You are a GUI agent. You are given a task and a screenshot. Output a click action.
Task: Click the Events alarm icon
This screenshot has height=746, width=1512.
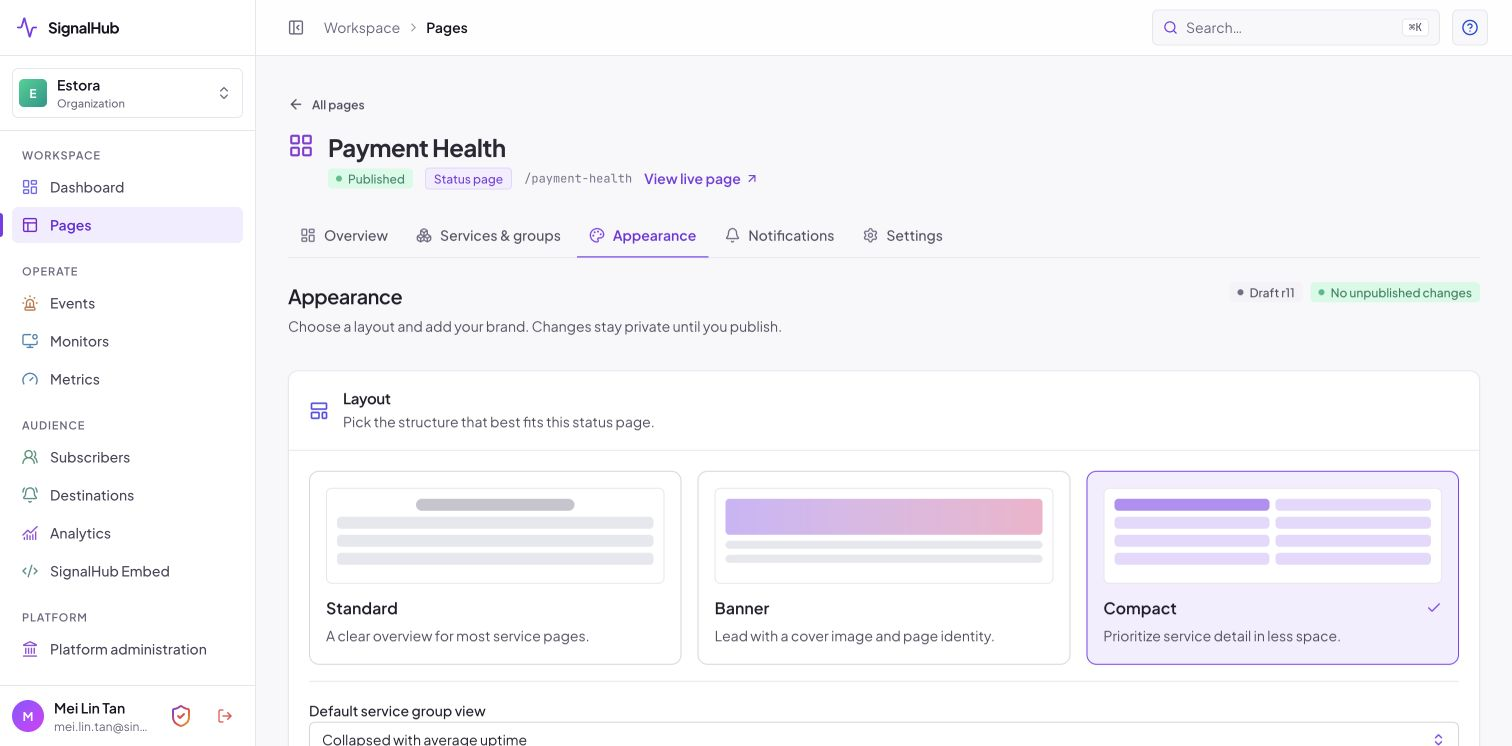pyautogui.click(x=30, y=303)
